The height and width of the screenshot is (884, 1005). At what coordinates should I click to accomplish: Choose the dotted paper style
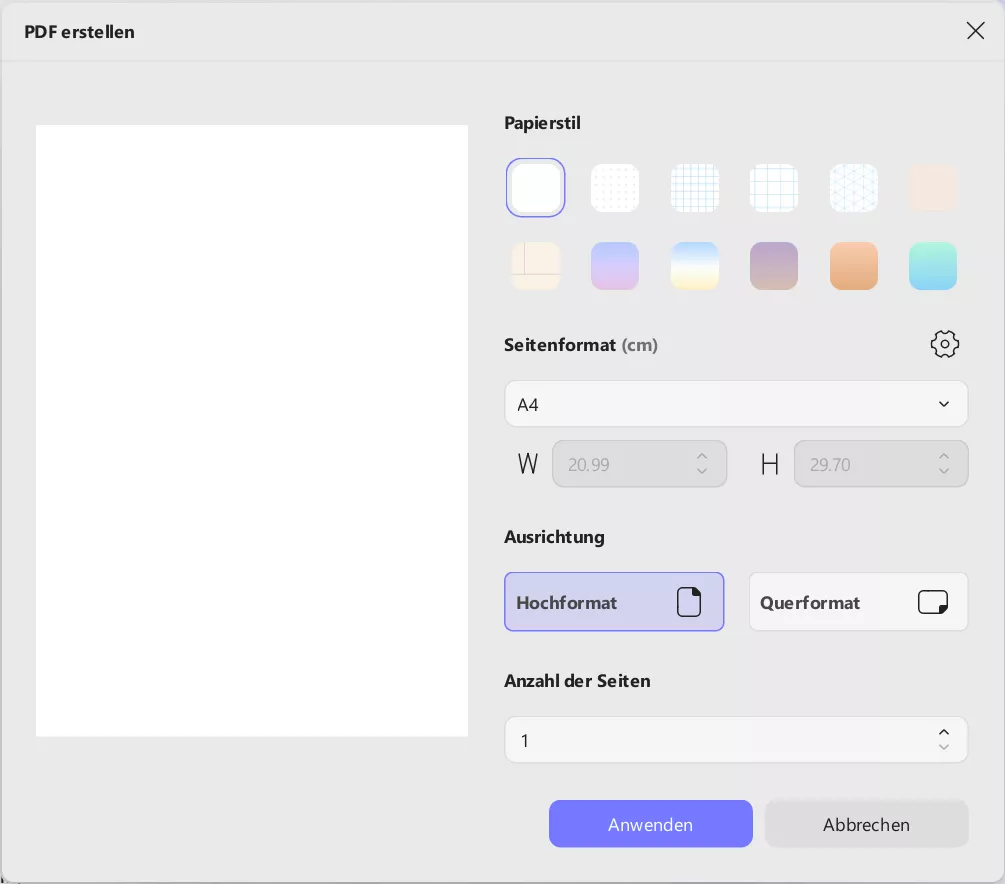coord(615,188)
